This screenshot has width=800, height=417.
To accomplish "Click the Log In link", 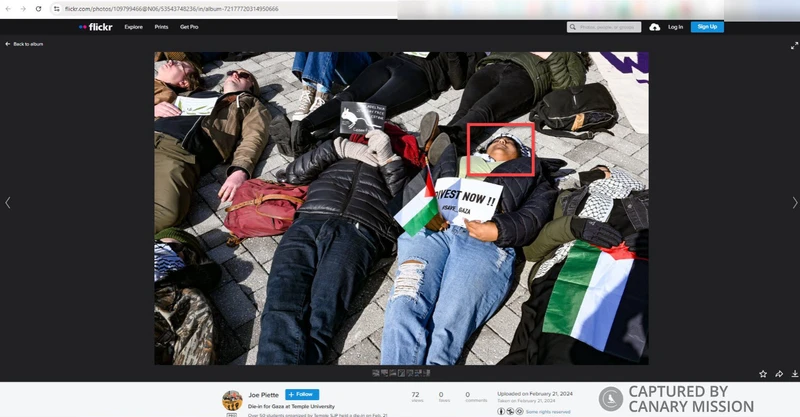I will [x=676, y=27].
